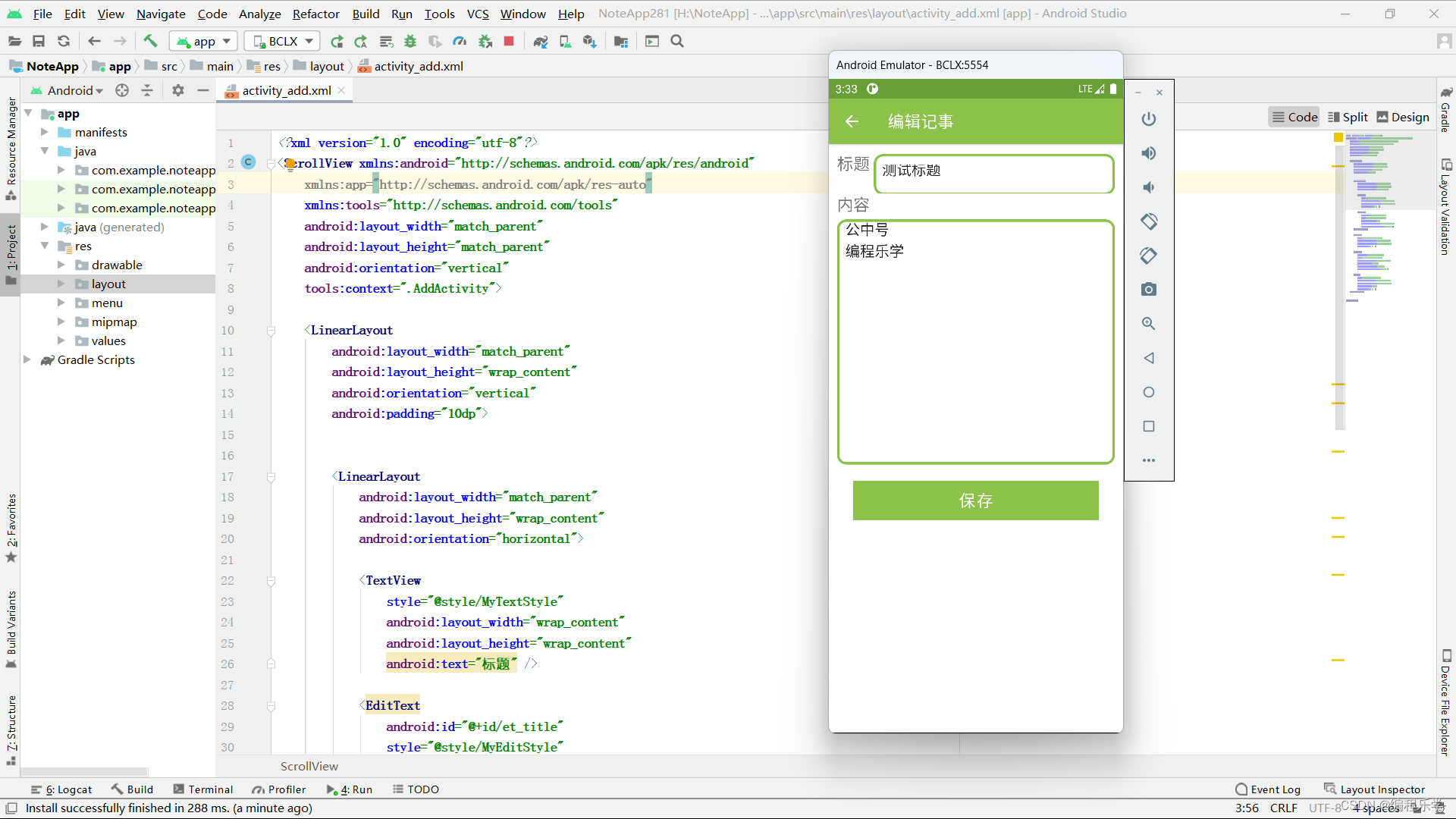Select the layout folder in project tree
The height and width of the screenshot is (819, 1456).
click(x=108, y=284)
